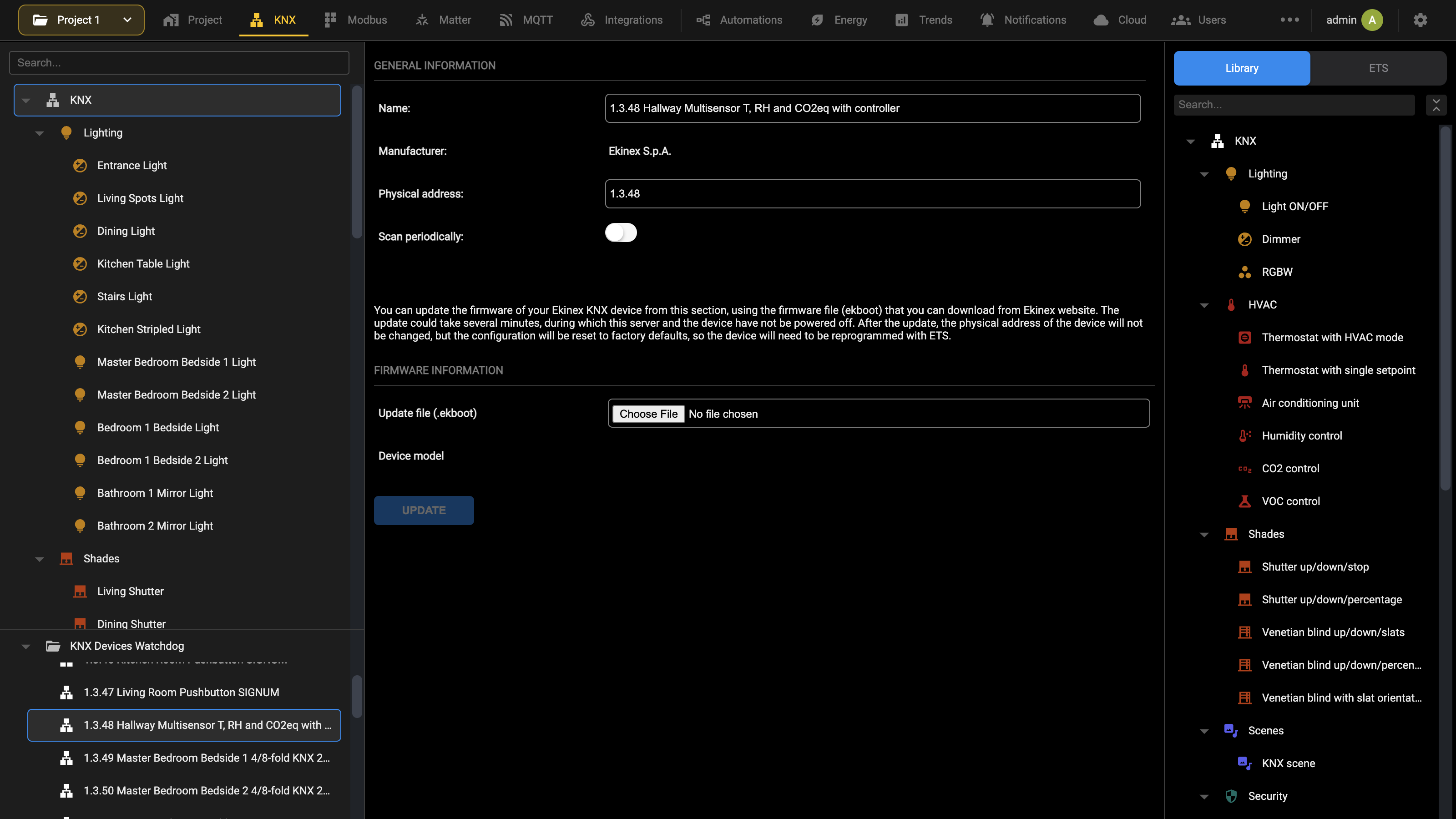Image resolution: width=1456 pixels, height=819 pixels.
Task: Click the Physical address input field
Action: pos(873,193)
